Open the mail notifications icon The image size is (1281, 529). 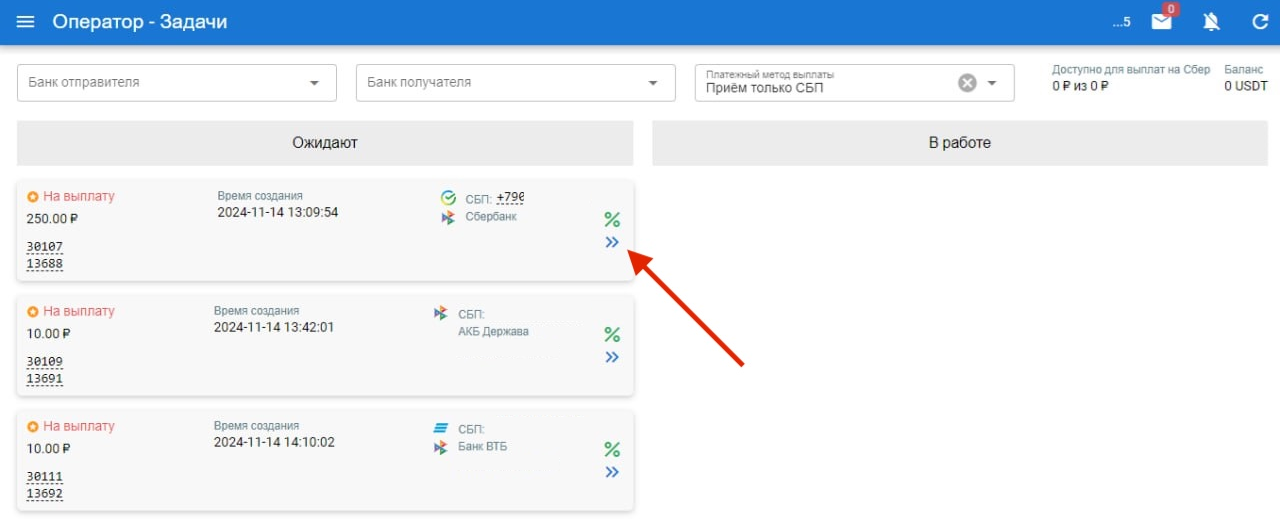pos(1161,22)
